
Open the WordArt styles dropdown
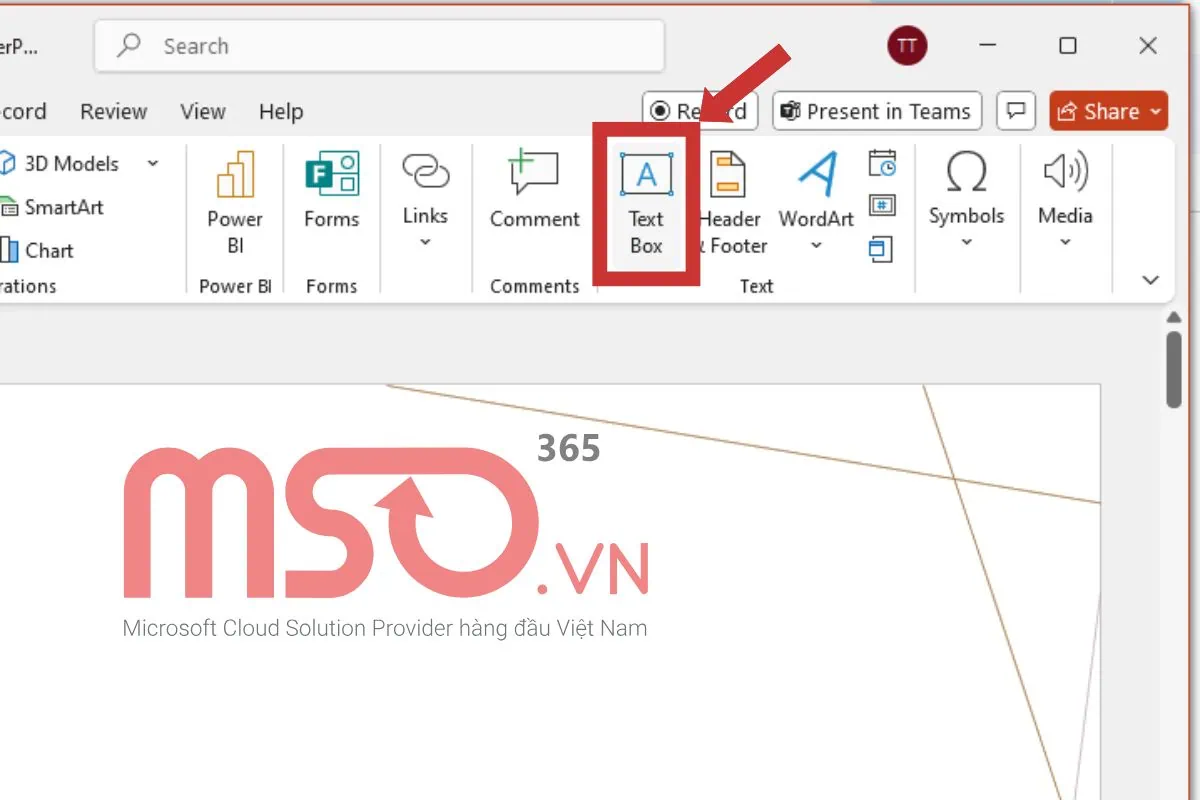[816, 245]
